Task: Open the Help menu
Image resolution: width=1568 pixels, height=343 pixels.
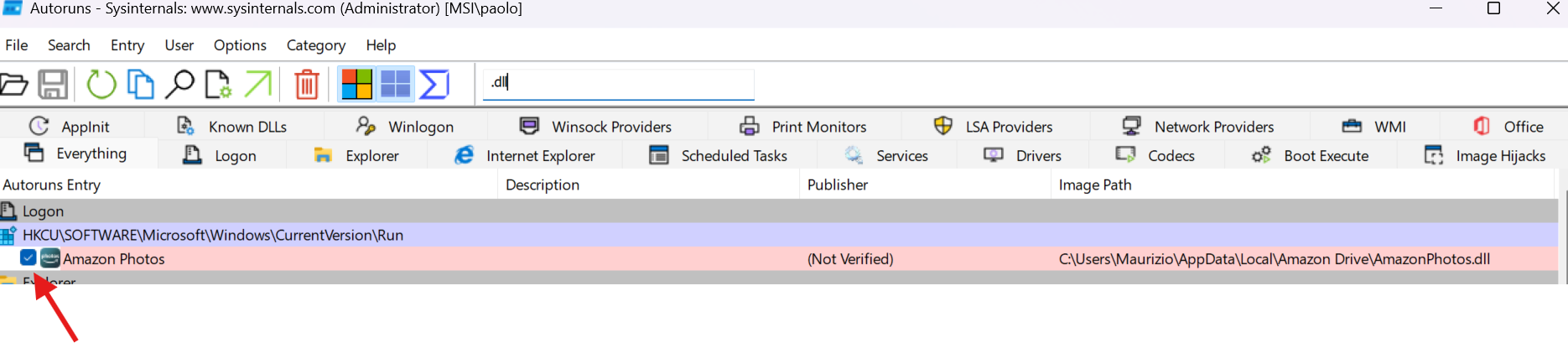Action: pos(381,45)
